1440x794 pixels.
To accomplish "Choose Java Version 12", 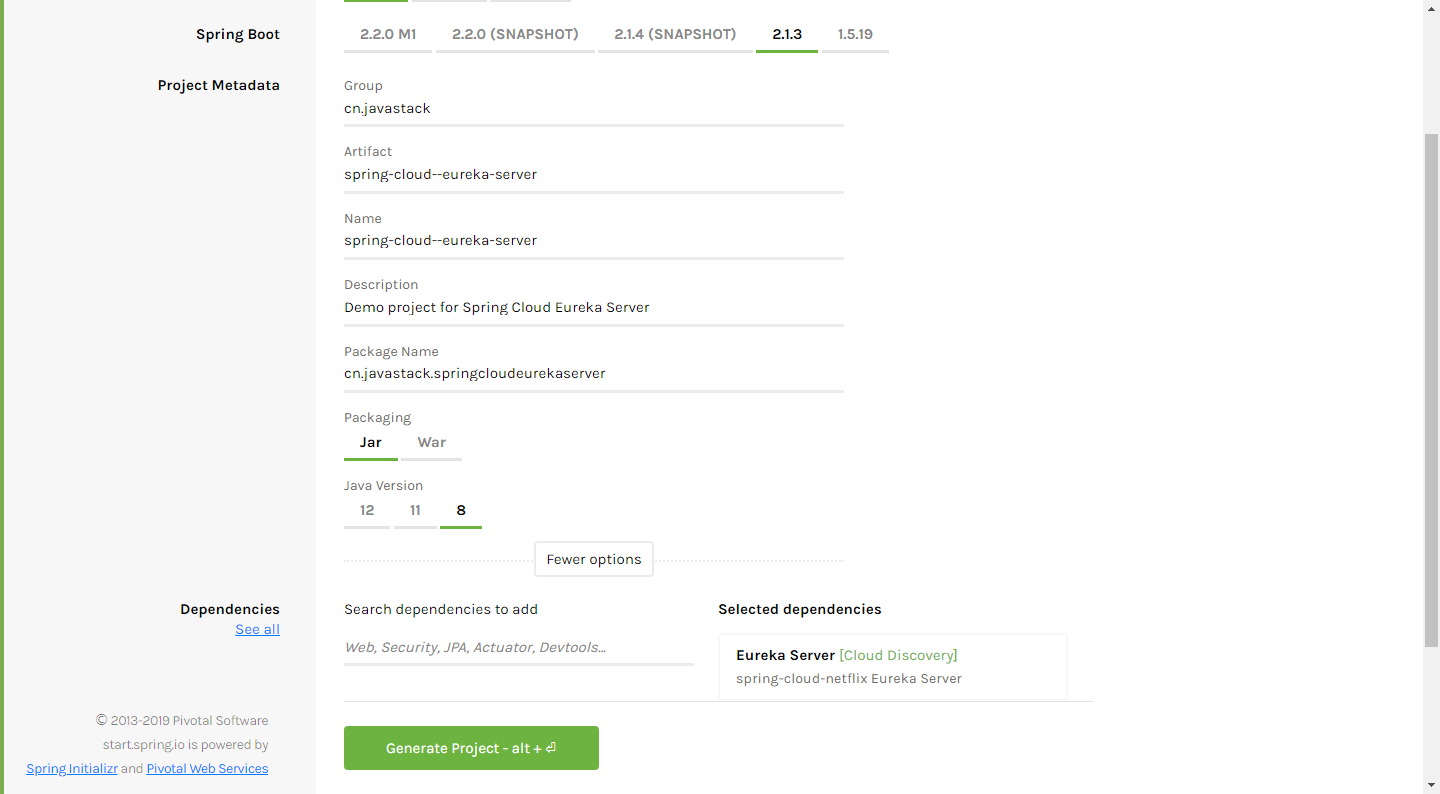I will point(367,510).
